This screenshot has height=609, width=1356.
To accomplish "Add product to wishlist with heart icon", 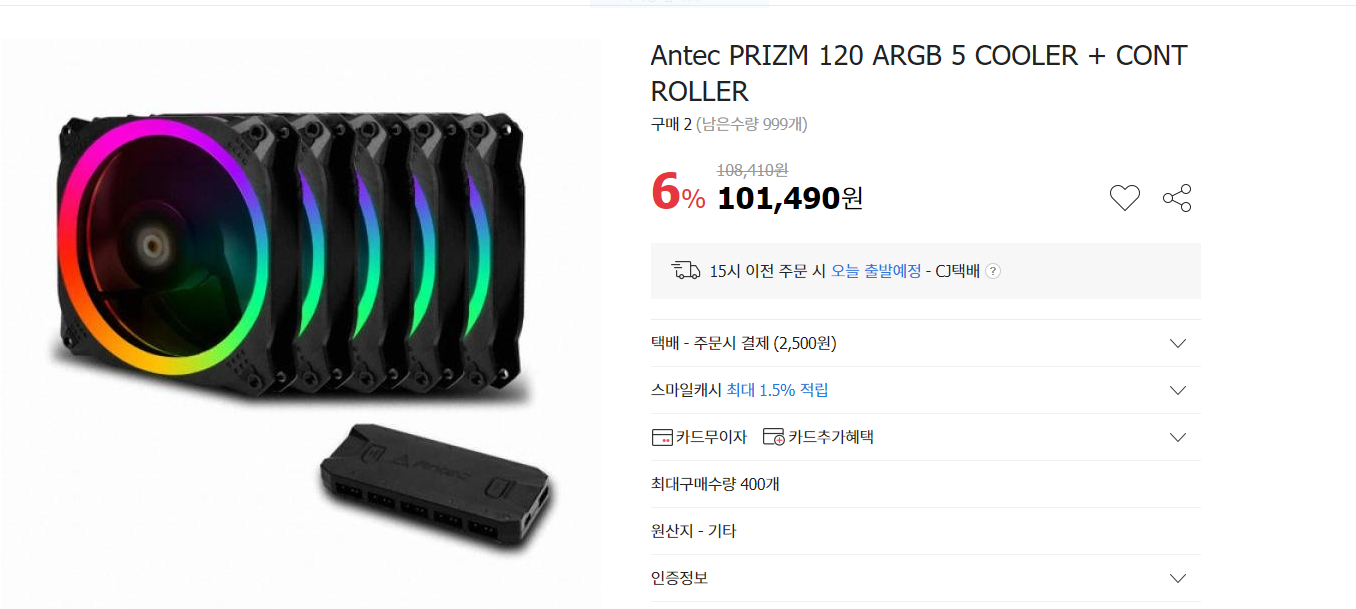I will tap(1125, 198).
